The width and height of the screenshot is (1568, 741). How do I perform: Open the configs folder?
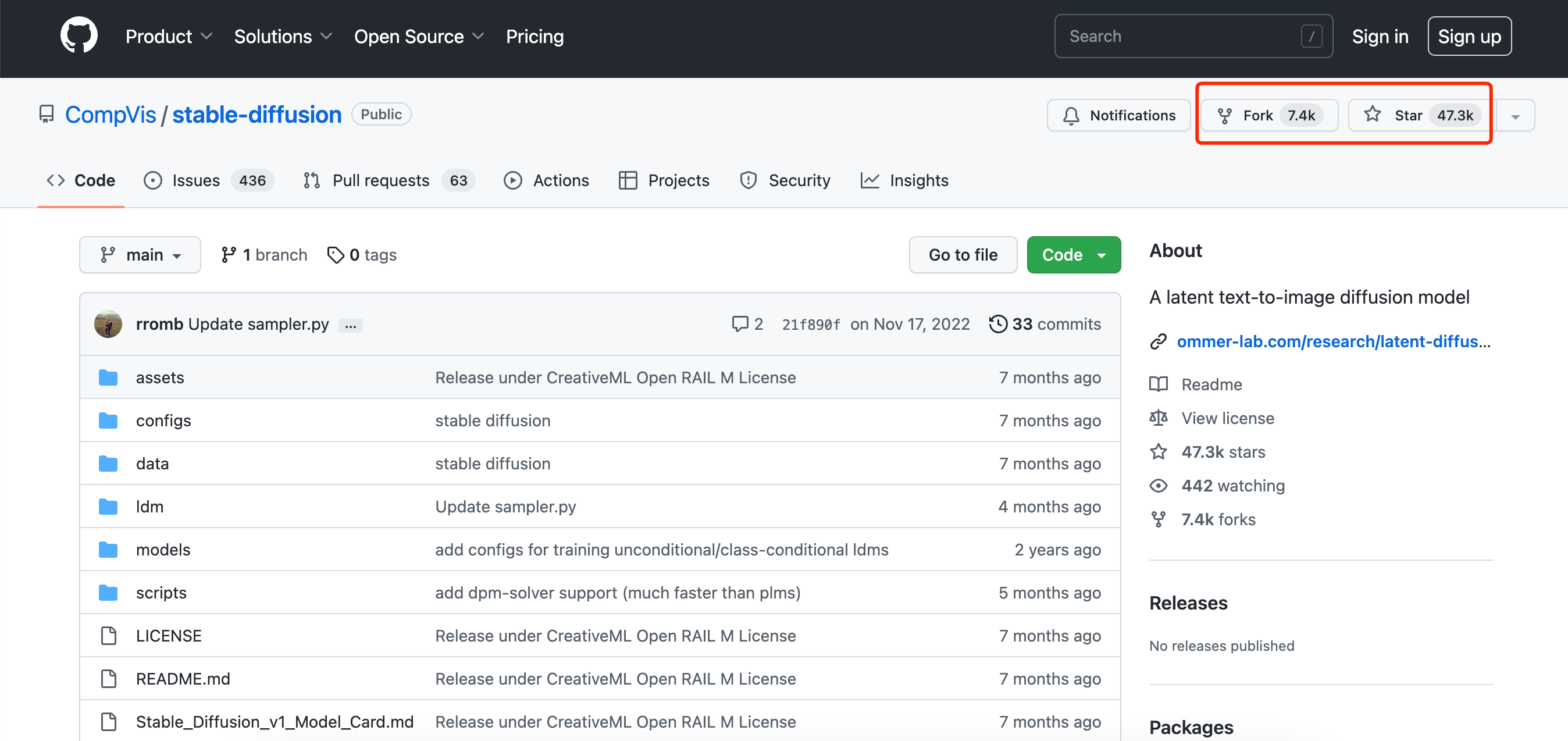[164, 421]
